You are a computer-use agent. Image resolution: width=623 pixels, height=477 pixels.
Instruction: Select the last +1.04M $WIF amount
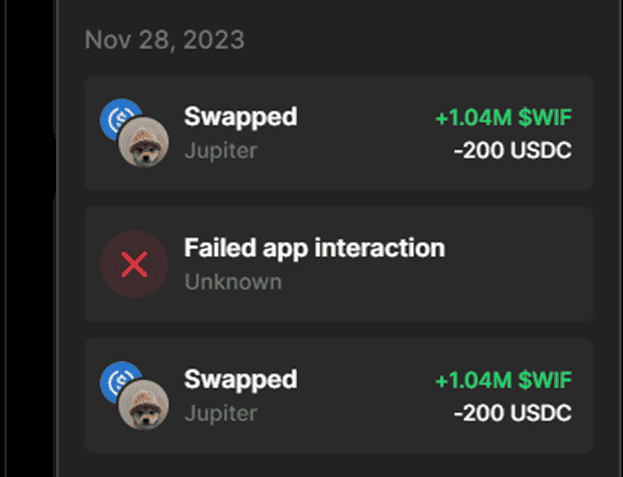point(503,381)
